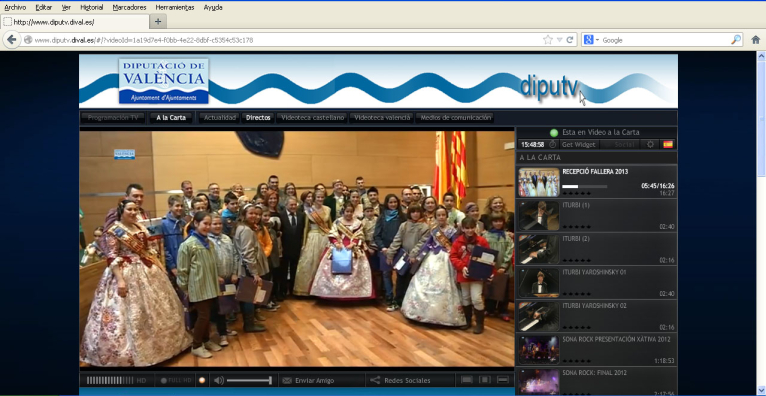The width and height of the screenshot is (766, 396).
Task: Adjust the player volume slider
Action: tap(249, 380)
